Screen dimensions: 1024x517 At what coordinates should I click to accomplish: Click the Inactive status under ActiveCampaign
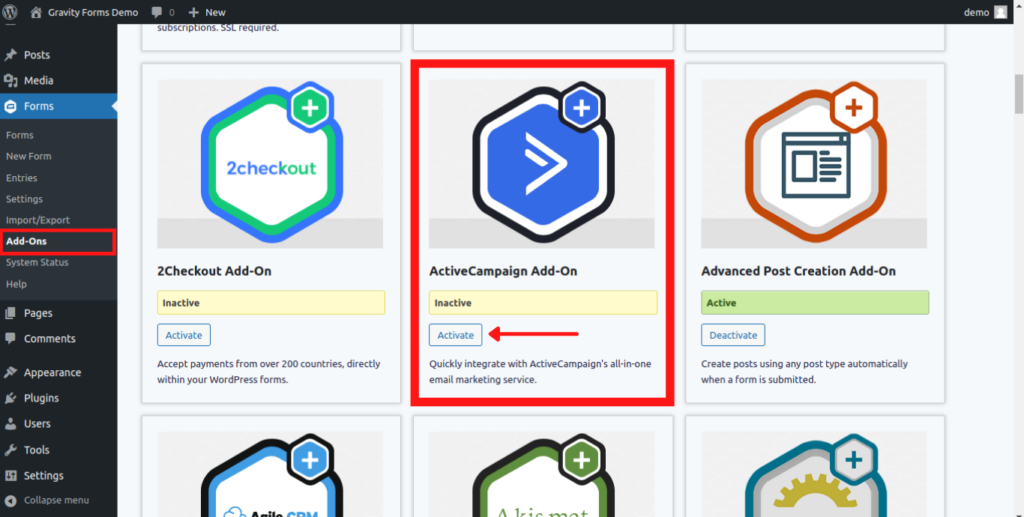(543, 303)
